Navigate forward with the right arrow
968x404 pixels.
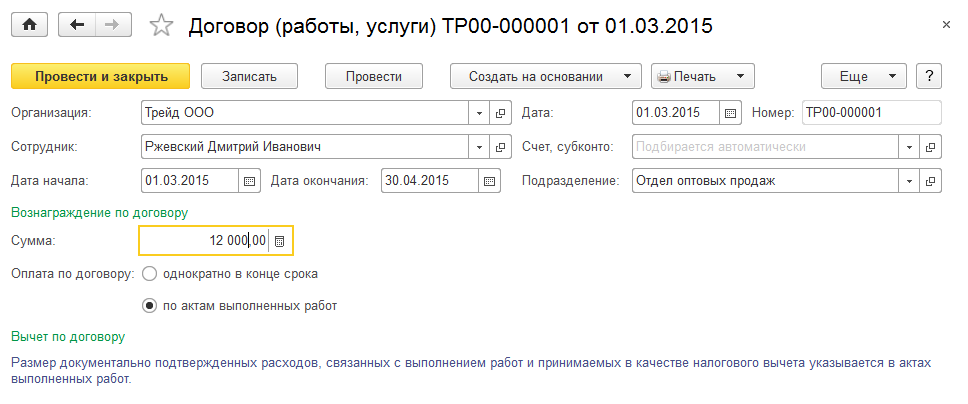[x=112, y=25]
